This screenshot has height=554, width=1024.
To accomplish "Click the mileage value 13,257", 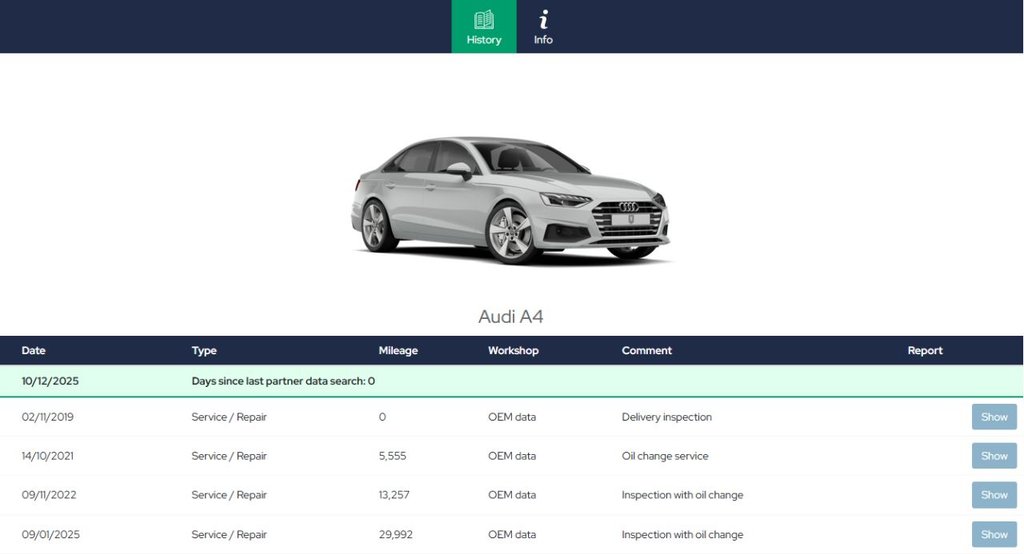I will (x=394, y=495).
